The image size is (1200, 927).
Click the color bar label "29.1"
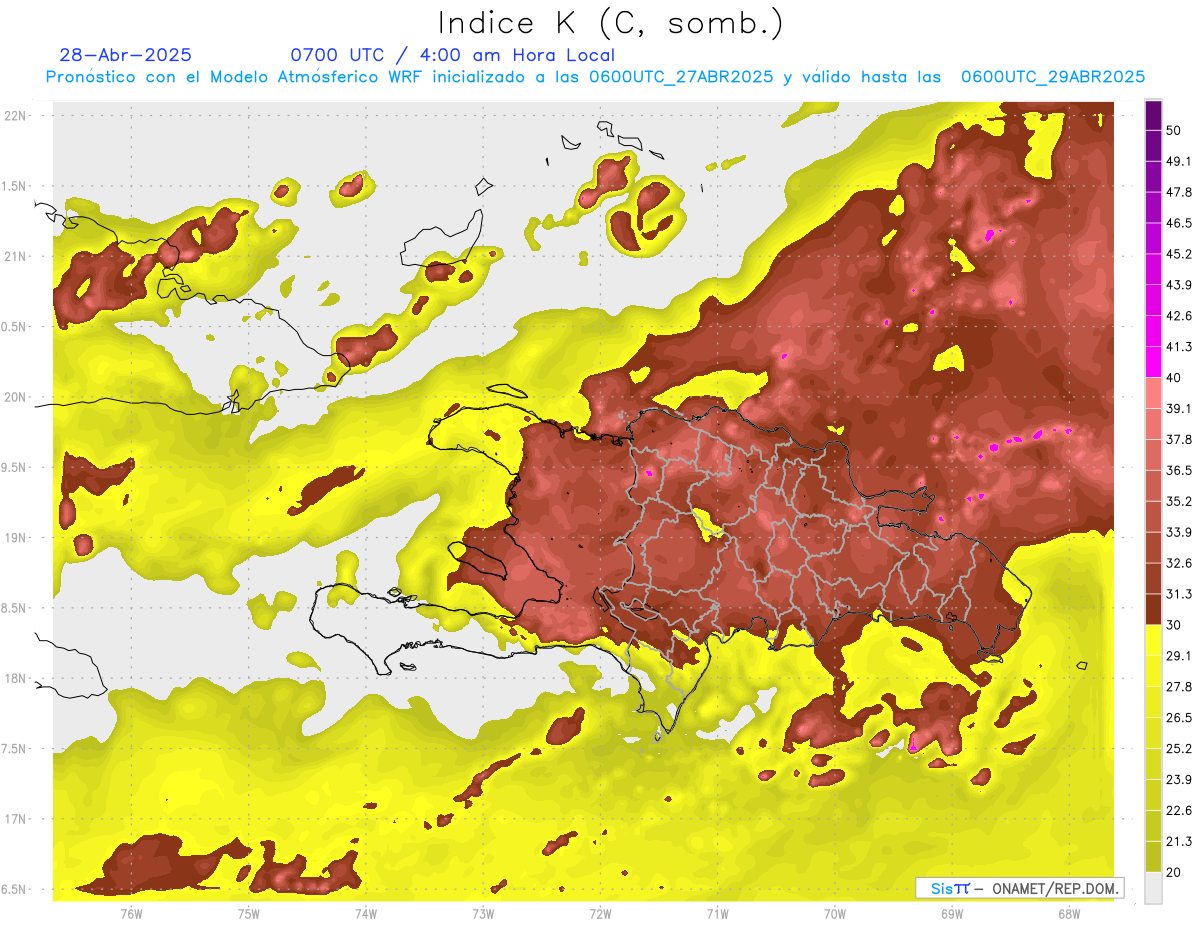click(1179, 655)
